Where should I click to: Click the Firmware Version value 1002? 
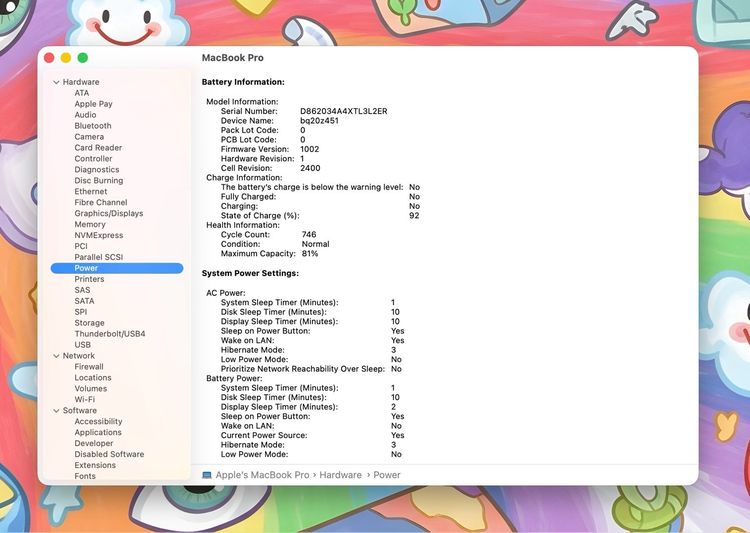[309, 149]
